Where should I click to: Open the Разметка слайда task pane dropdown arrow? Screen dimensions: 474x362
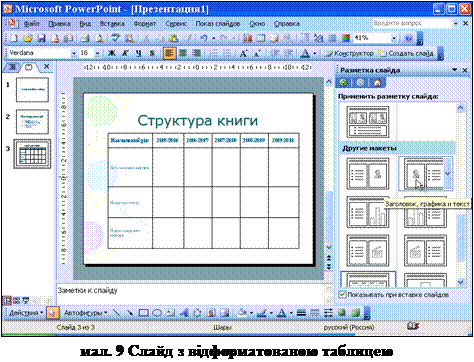pyautogui.click(x=455, y=70)
